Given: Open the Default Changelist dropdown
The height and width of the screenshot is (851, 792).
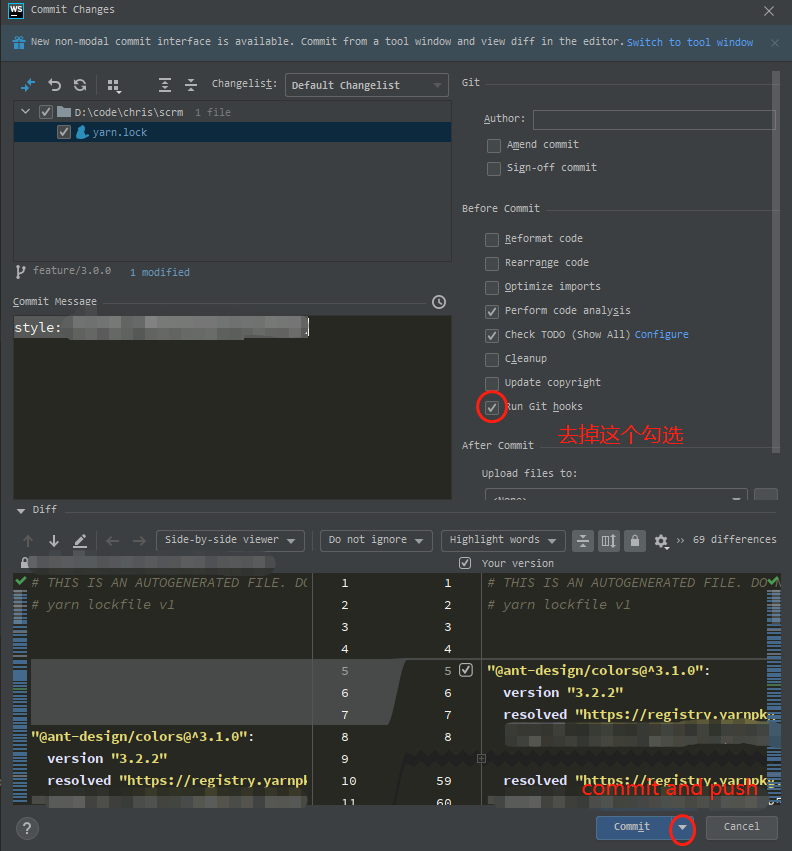Looking at the screenshot, I should click(366, 85).
